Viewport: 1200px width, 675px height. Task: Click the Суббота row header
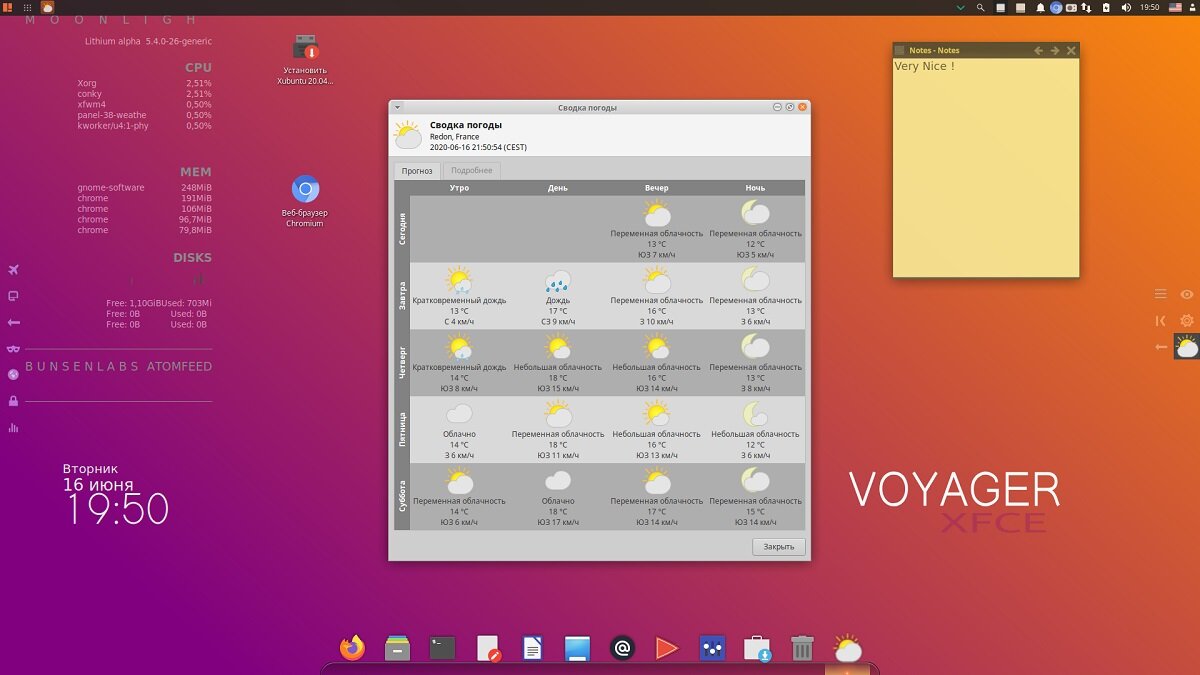pyautogui.click(x=402, y=496)
